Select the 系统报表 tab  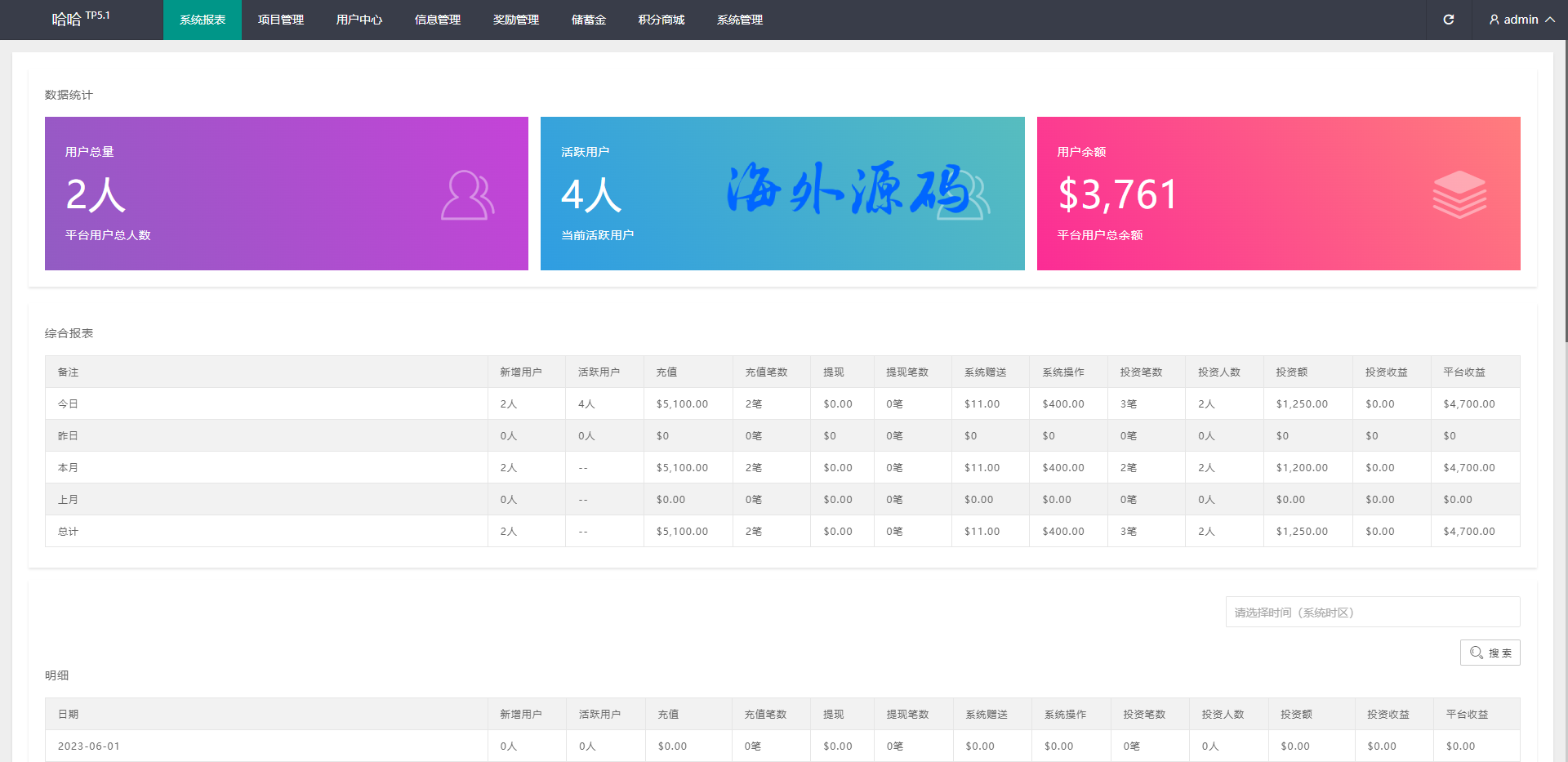pyautogui.click(x=203, y=20)
